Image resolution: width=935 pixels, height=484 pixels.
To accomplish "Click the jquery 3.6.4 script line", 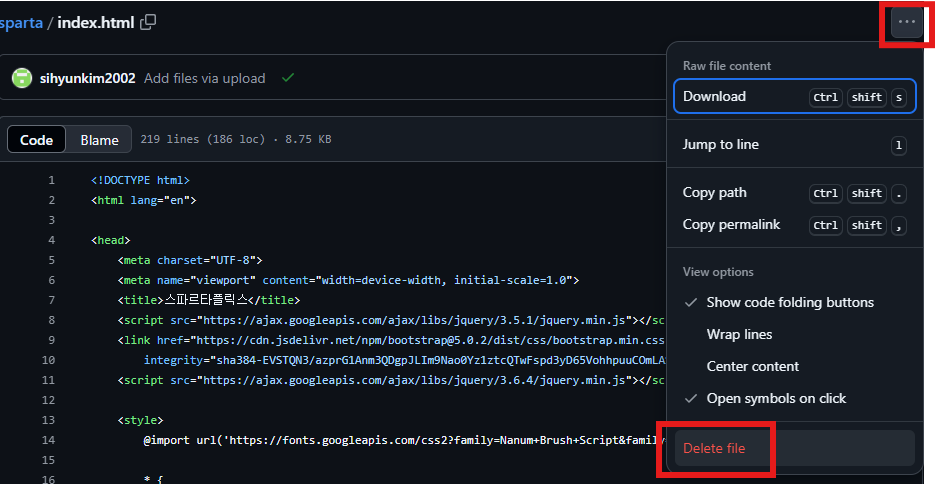I will click(x=391, y=380).
